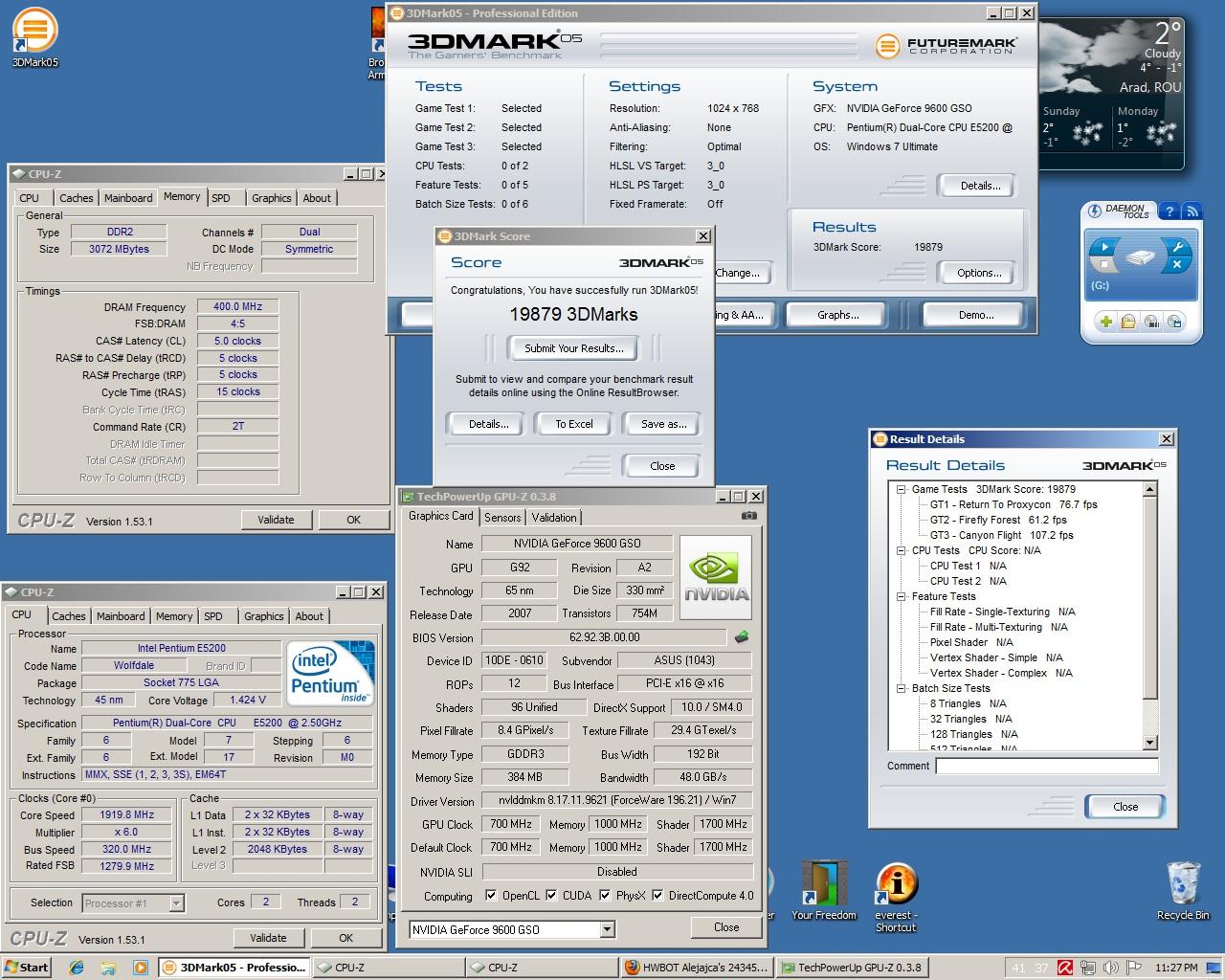This screenshot has width=1225, height=980.
Task: Toggle the DirectCompute 4.0 checkbox
Action: click(x=657, y=896)
